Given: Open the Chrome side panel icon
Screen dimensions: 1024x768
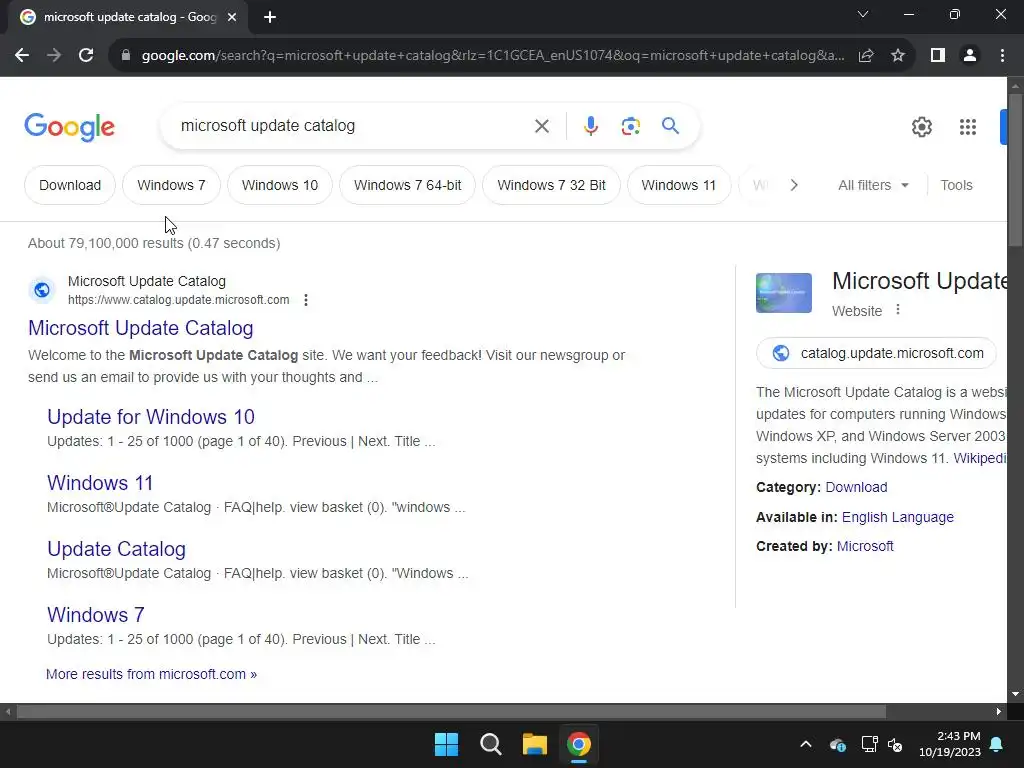Looking at the screenshot, I should (x=938, y=56).
